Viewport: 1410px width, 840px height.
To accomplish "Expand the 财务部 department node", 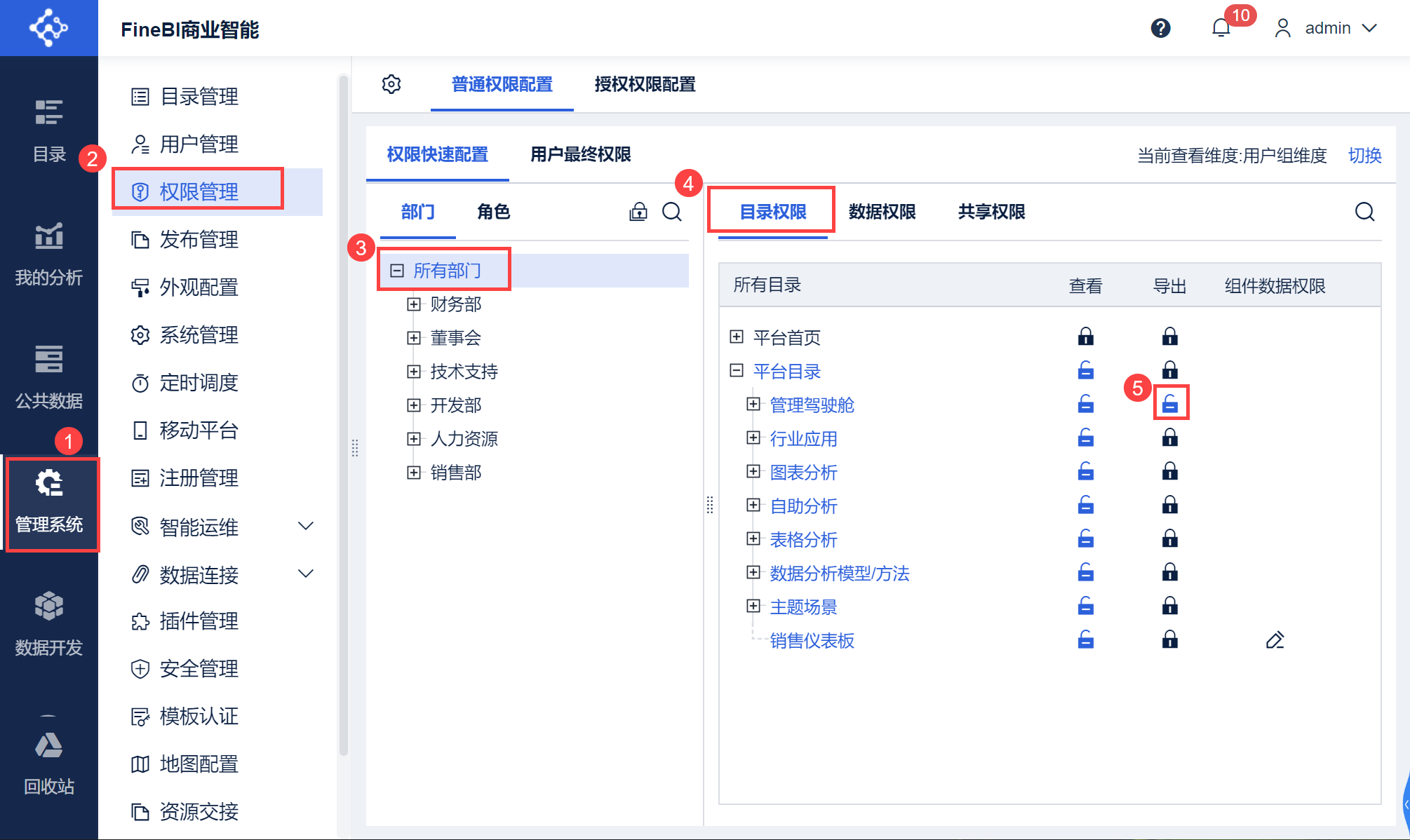I will (414, 304).
